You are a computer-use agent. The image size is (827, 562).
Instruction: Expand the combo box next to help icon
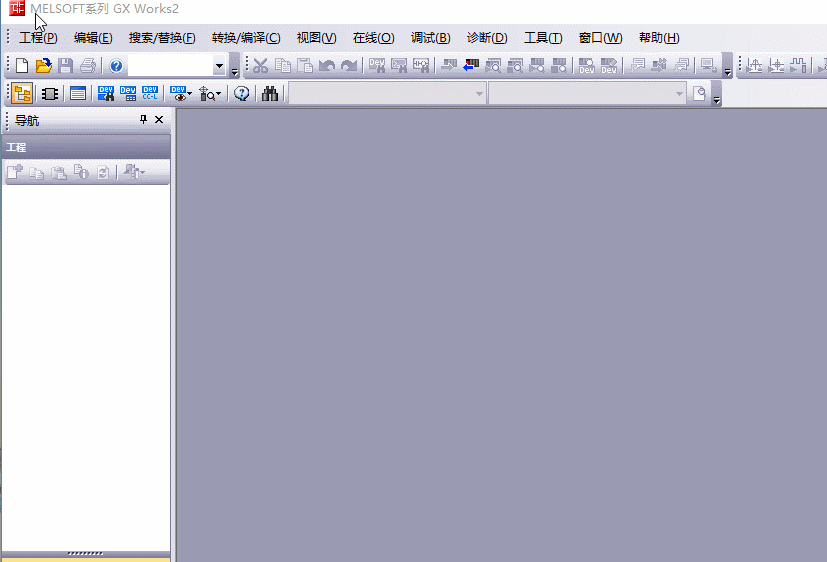(220, 66)
